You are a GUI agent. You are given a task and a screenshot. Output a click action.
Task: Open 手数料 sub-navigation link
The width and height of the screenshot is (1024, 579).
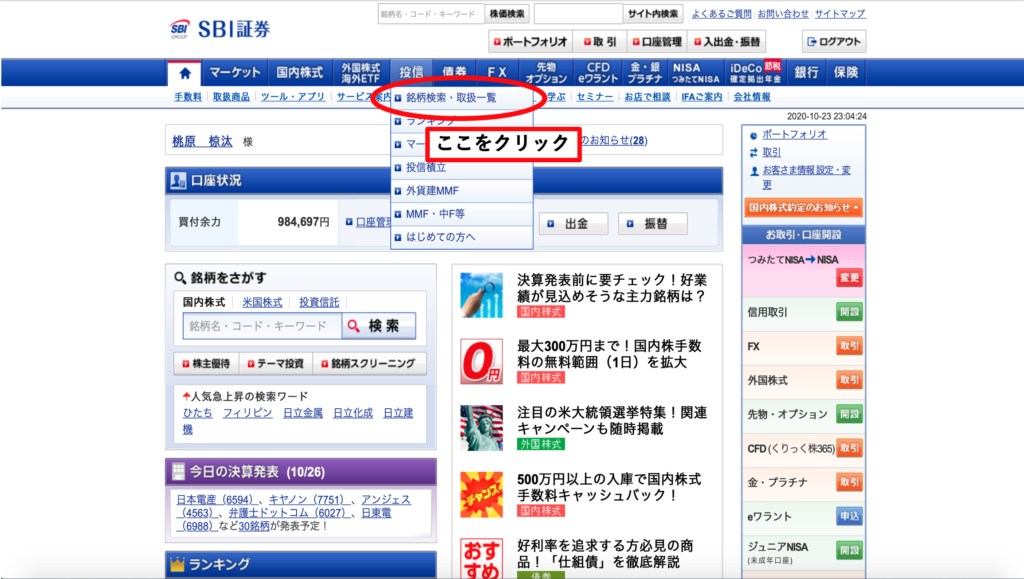point(188,97)
